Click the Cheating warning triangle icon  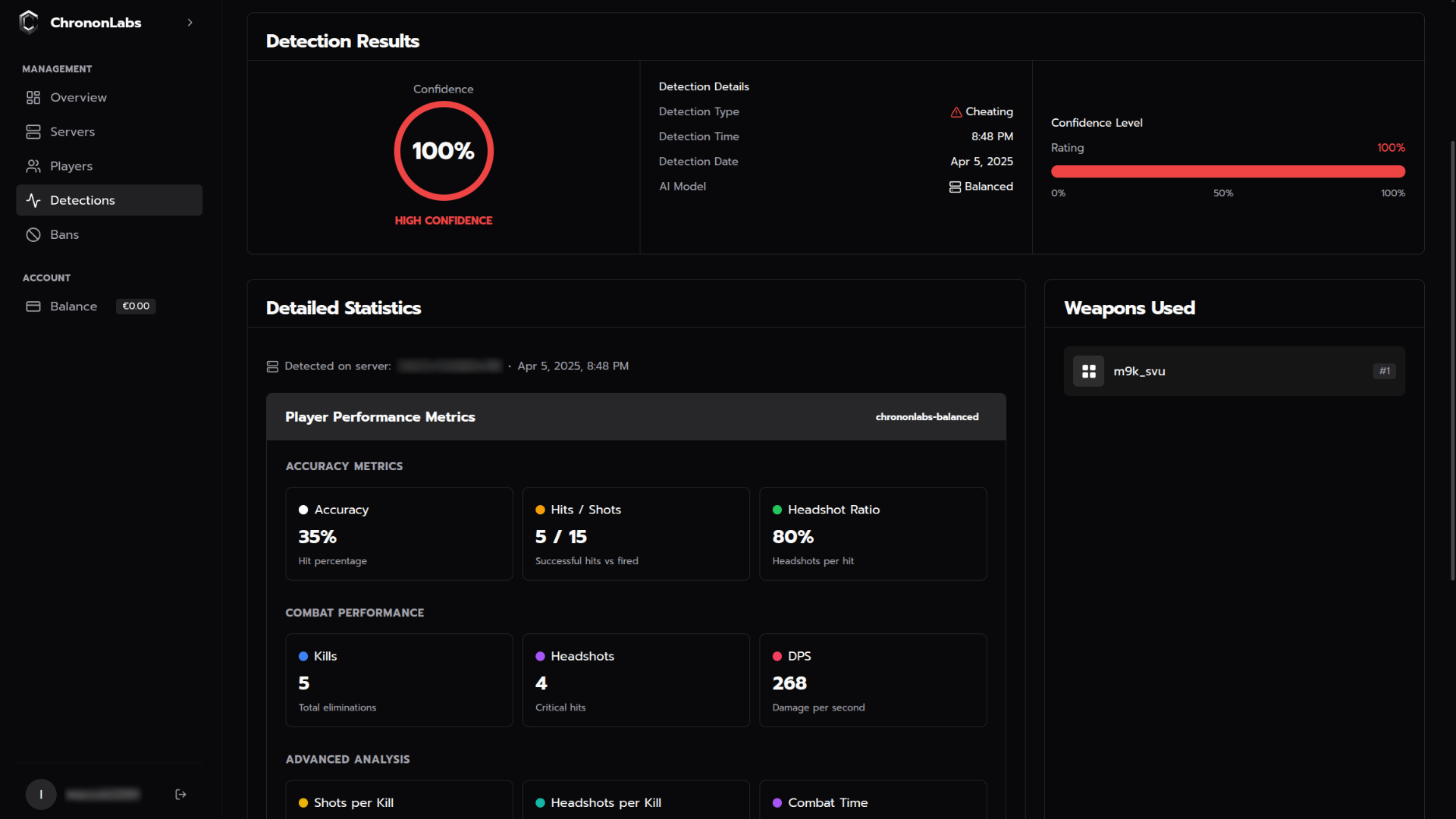[x=956, y=111]
